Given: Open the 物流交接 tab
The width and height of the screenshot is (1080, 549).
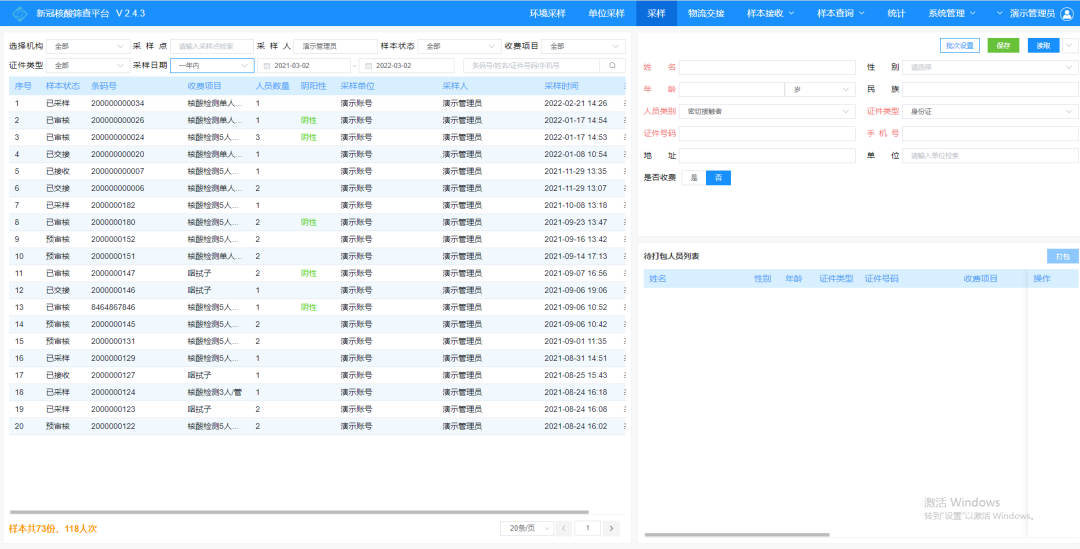Looking at the screenshot, I should click(x=707, y=13).
